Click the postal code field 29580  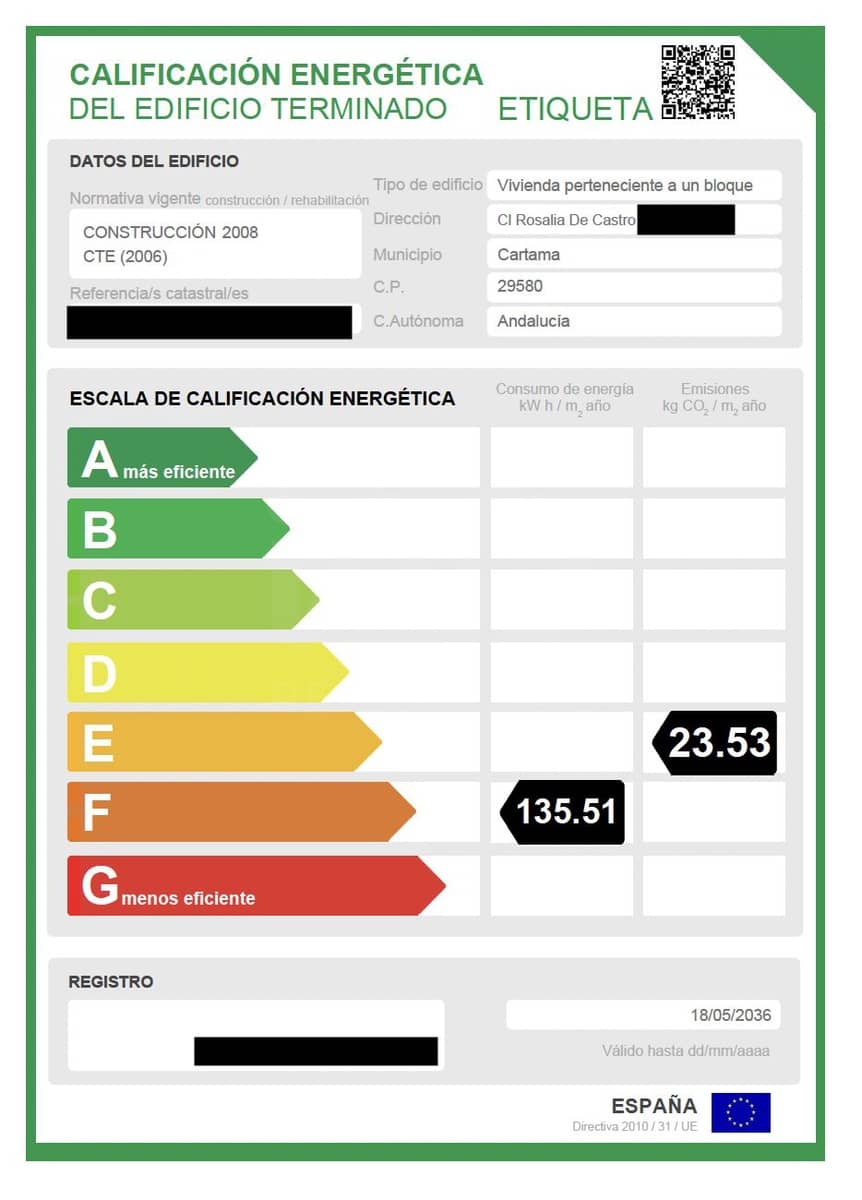[x=634, y=287]
